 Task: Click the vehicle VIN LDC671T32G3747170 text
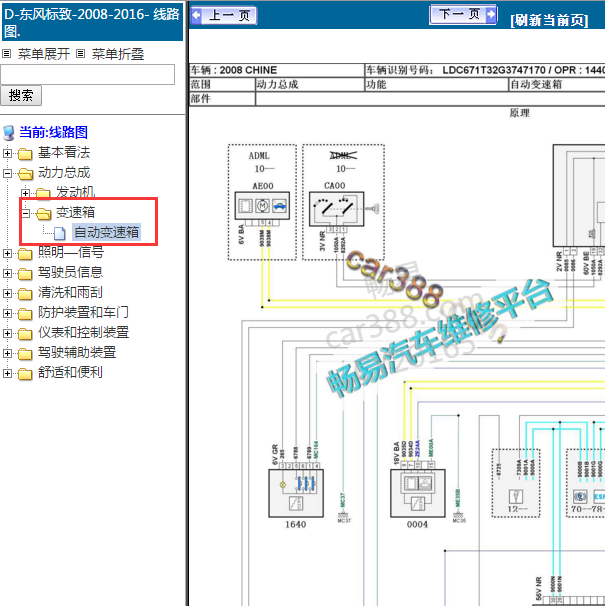pyautogui.click(x=494, y=70)
